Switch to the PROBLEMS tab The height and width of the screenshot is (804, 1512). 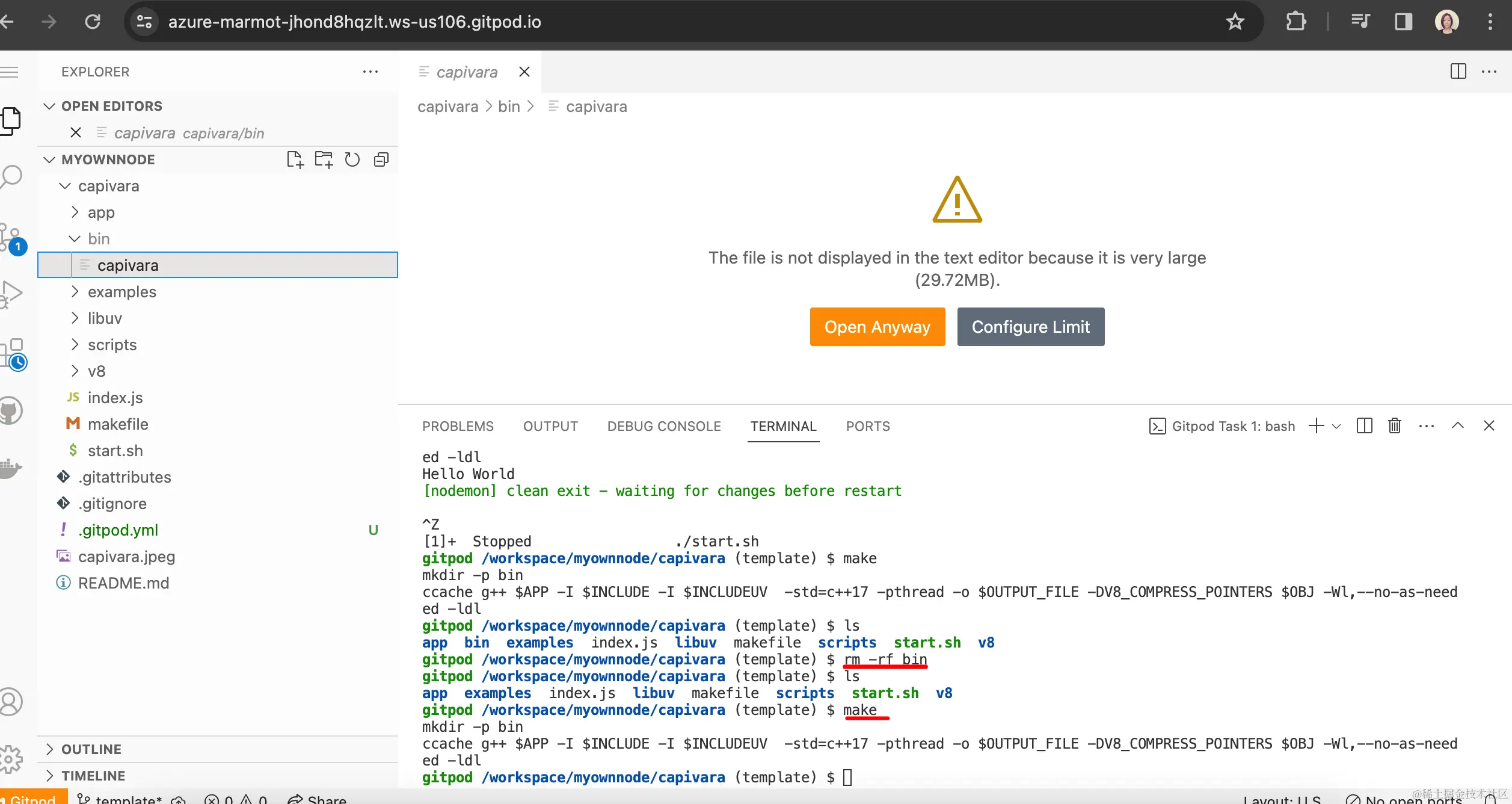[458, 426]
